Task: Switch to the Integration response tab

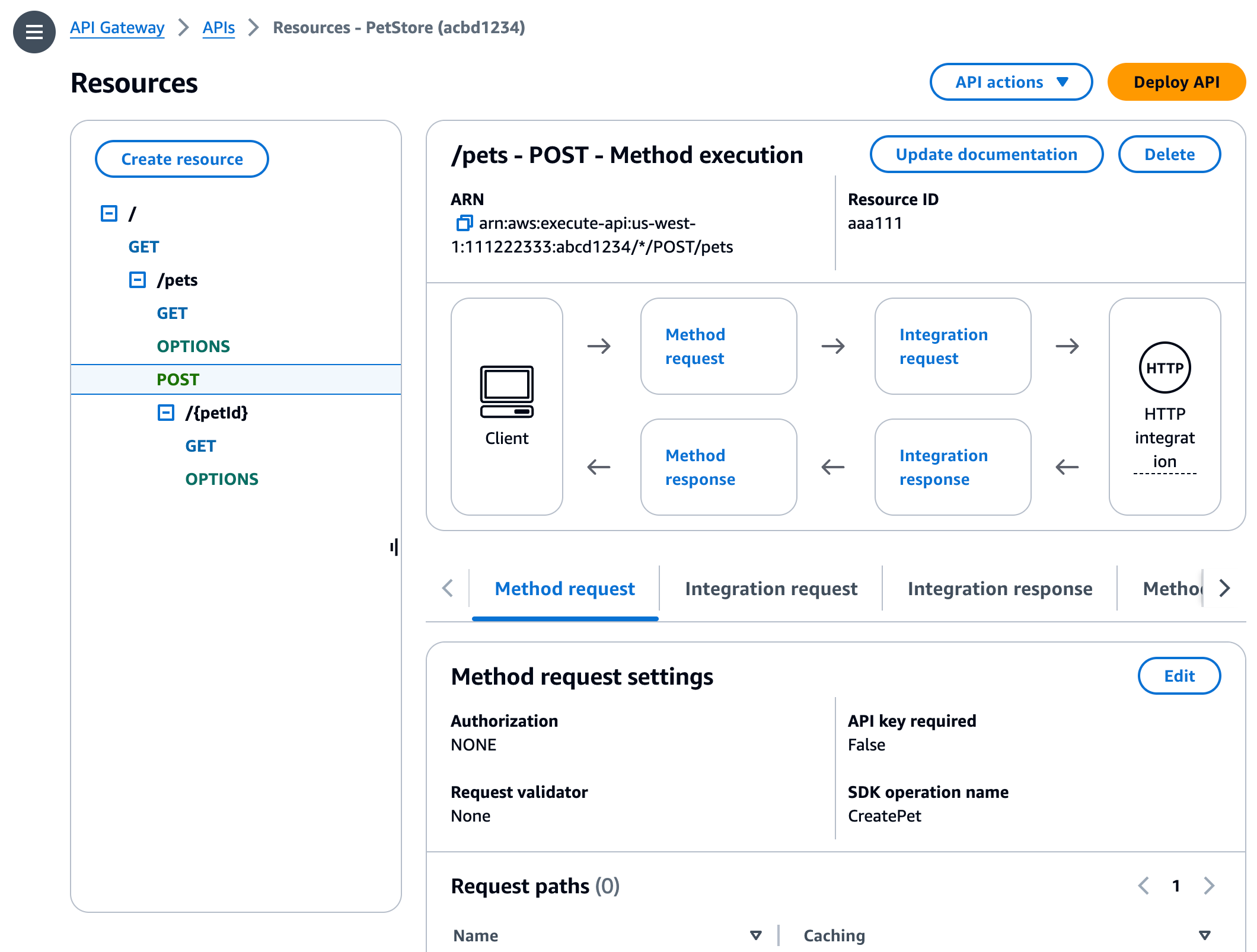Action: pos(999,588)
